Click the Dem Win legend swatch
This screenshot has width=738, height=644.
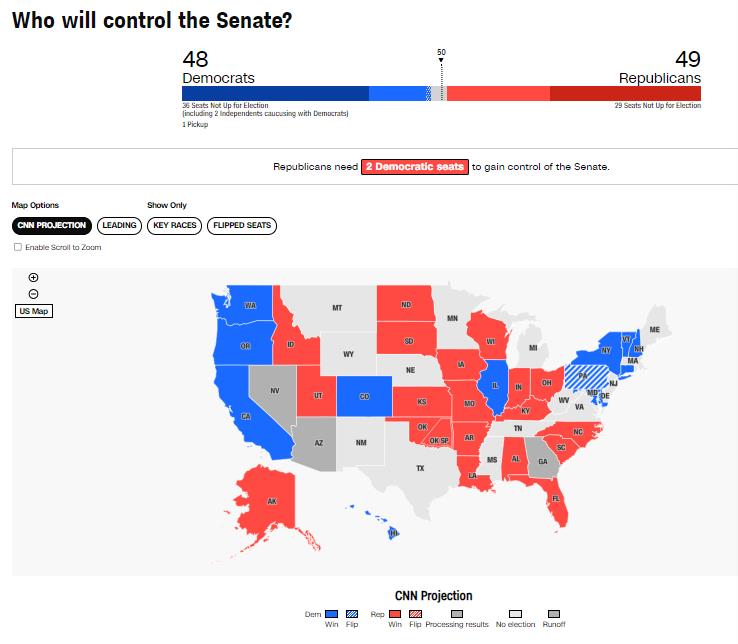coord(332,614)
